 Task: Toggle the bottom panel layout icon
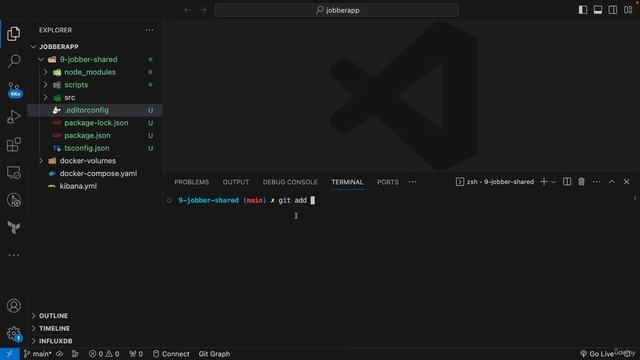[598, 10]
